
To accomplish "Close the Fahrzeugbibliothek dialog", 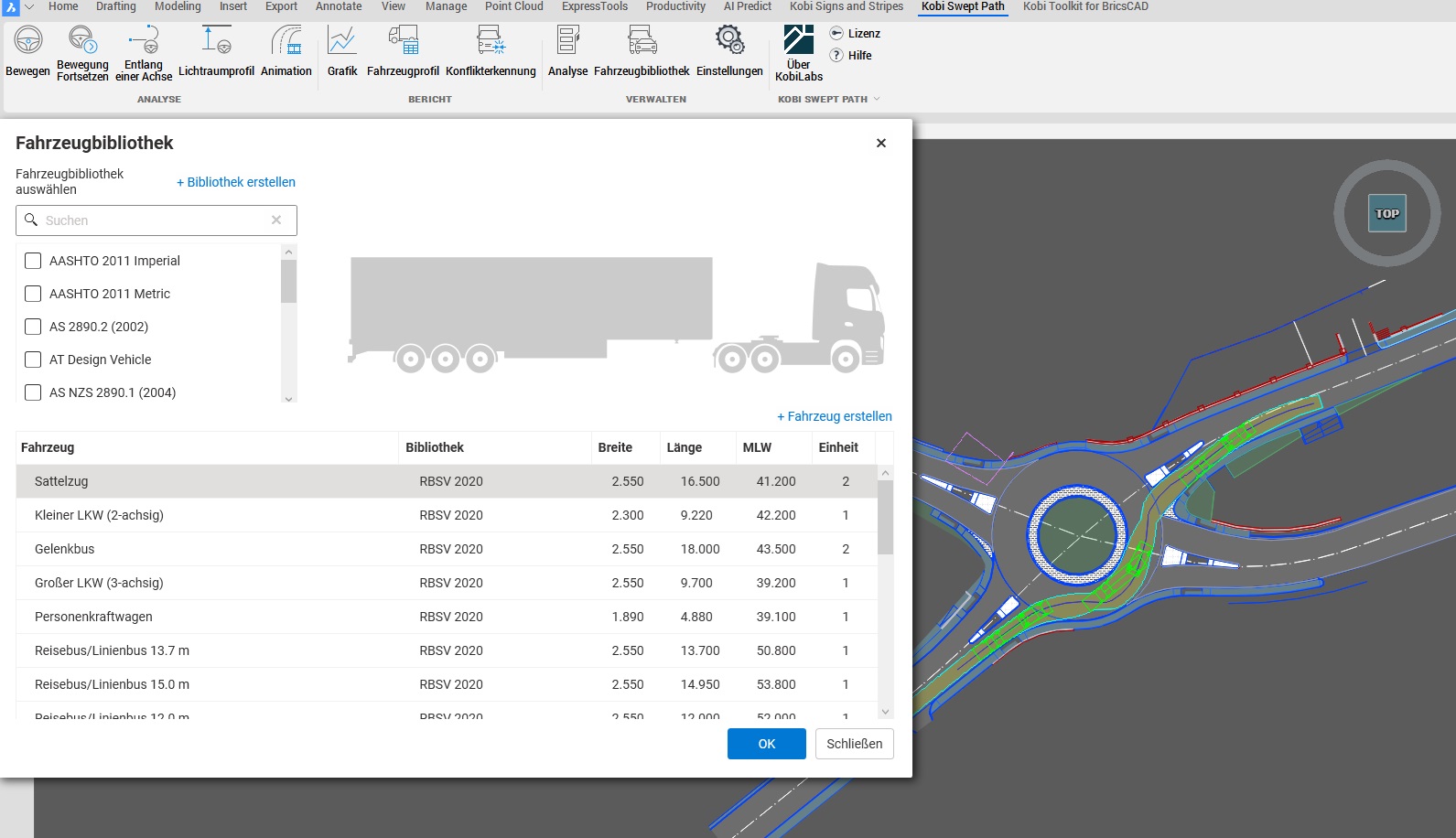I will point(881,143).
